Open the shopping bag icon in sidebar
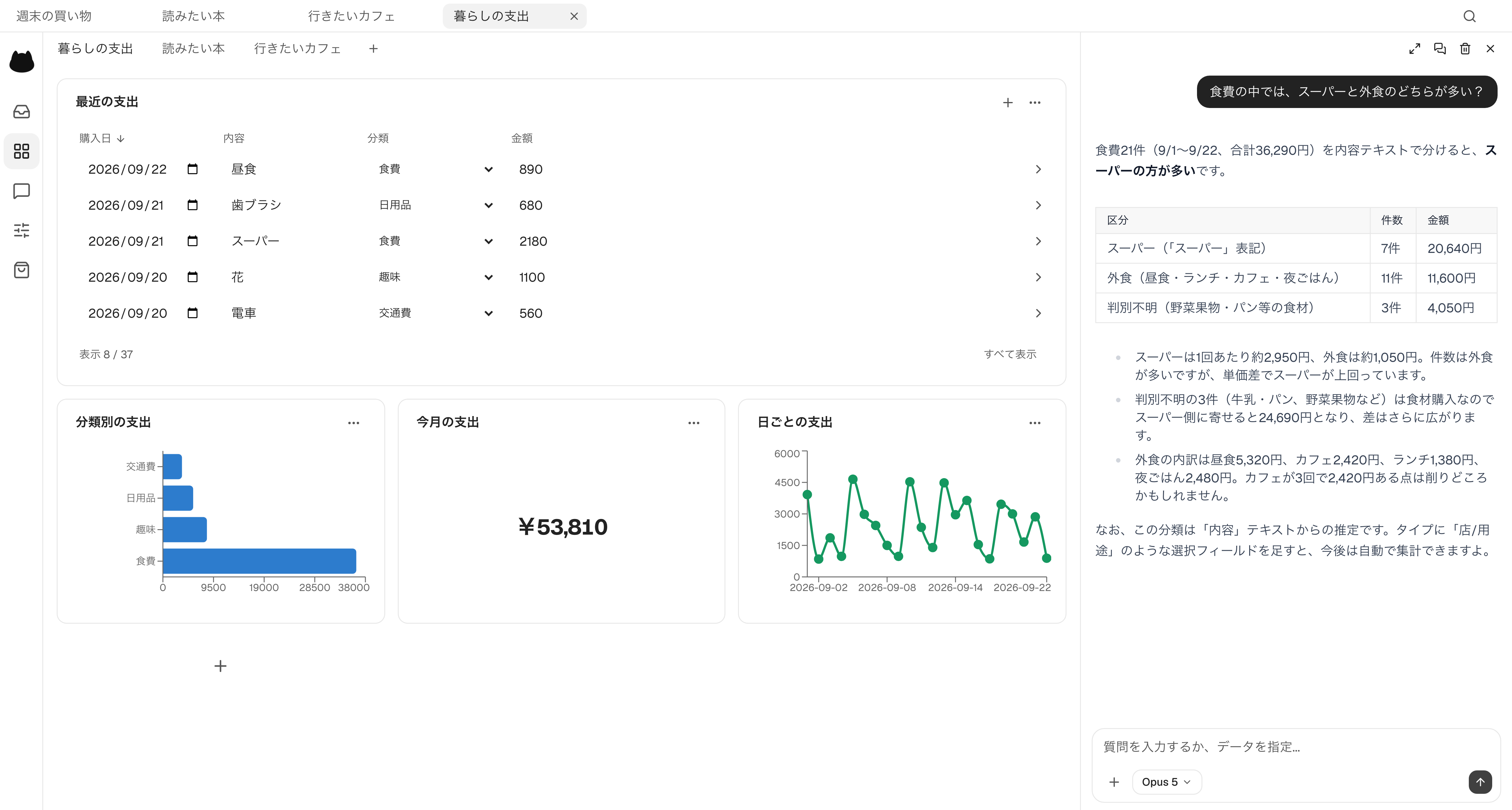Image resolution: width=1512 pixels, height=810 pixels. (22, 270)
